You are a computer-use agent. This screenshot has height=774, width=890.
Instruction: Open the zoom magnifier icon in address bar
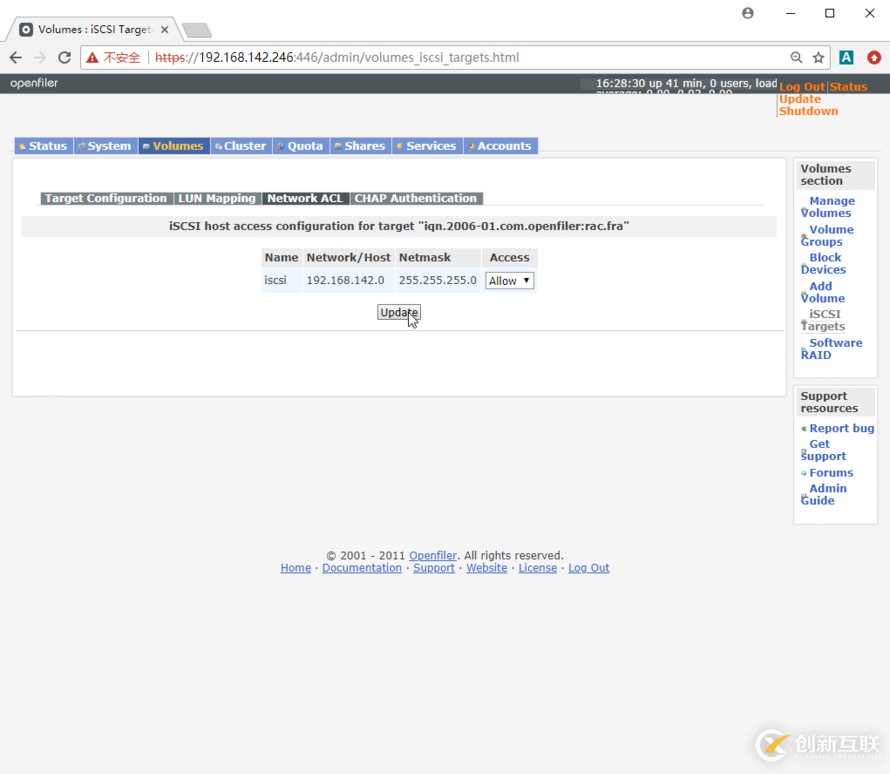click(x=796, y=58)
